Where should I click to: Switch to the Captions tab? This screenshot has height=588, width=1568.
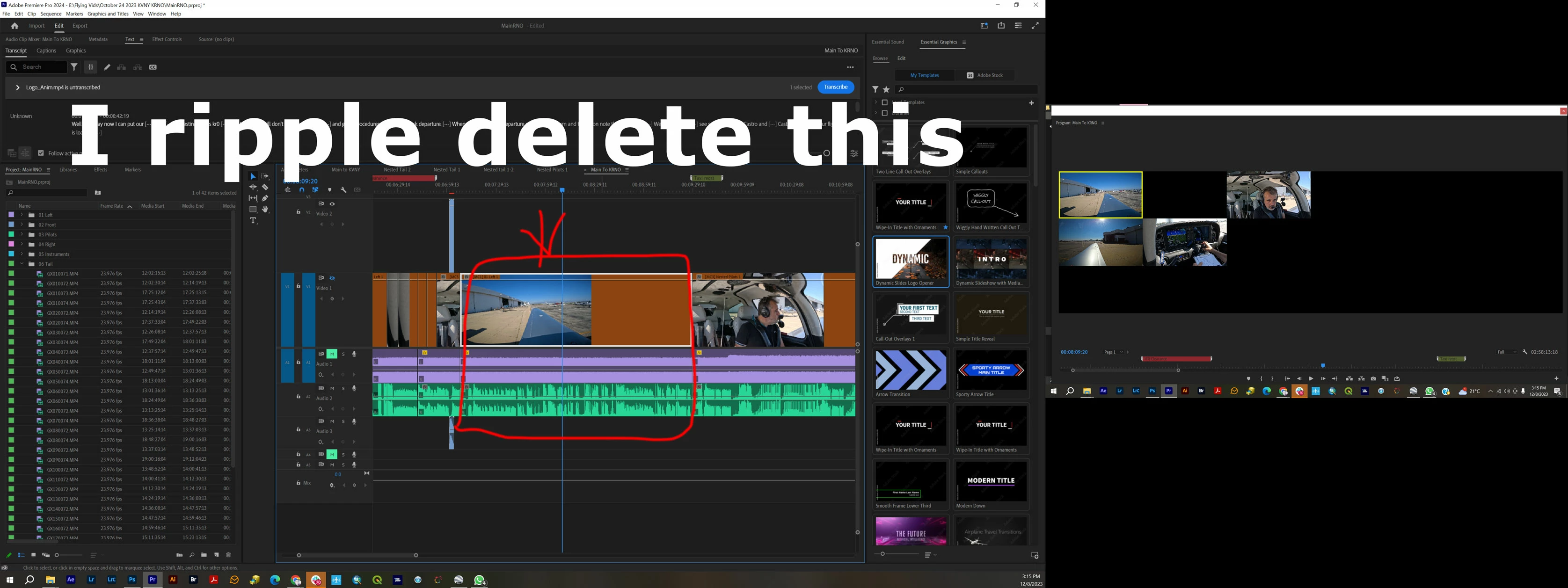(x=46, y=51)
